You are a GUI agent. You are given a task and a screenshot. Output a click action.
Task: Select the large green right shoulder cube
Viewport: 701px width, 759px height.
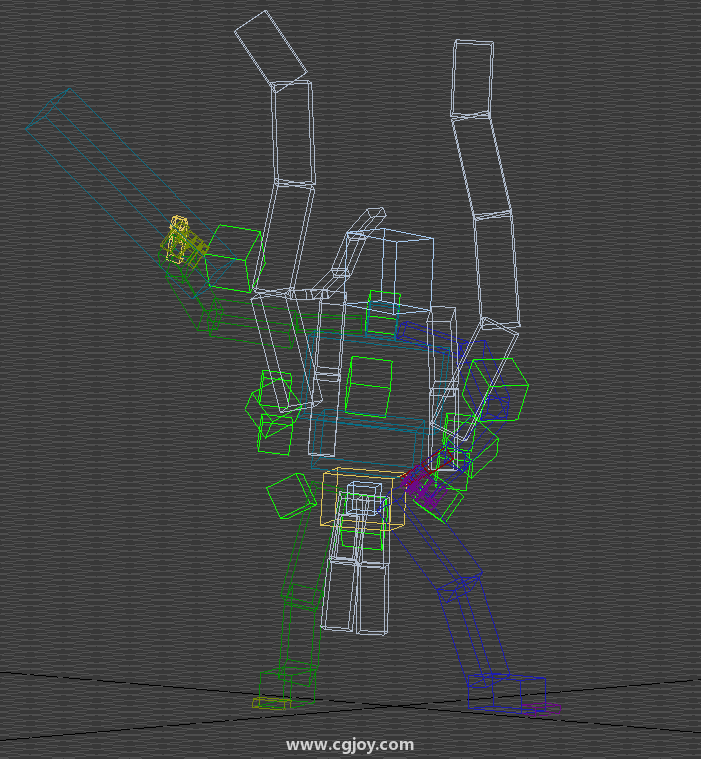(x=495, y=390)
